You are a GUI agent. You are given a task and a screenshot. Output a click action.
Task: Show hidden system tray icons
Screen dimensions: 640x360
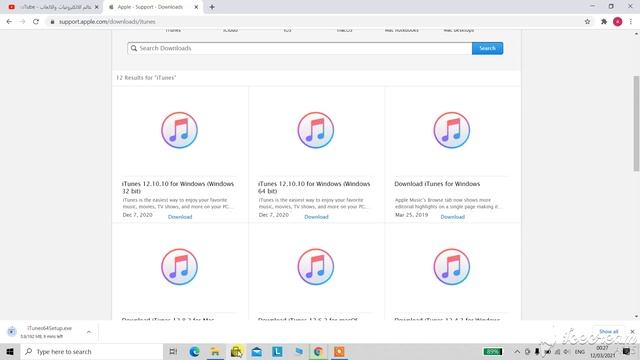pyautogui.click(x=517, y=351)
